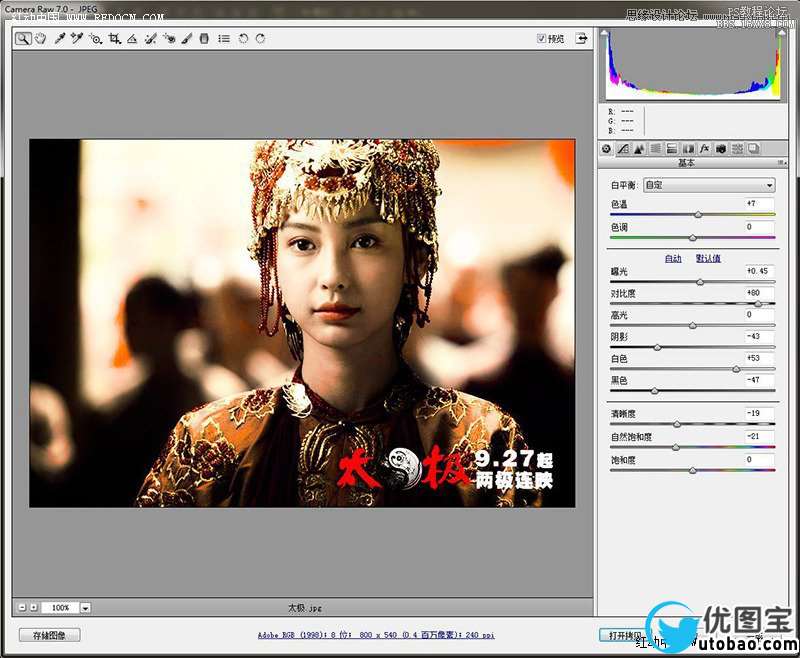Screen dimensions: 800x658
Task: Open the Lens Corrections panel tab
Action: (688, 148)
